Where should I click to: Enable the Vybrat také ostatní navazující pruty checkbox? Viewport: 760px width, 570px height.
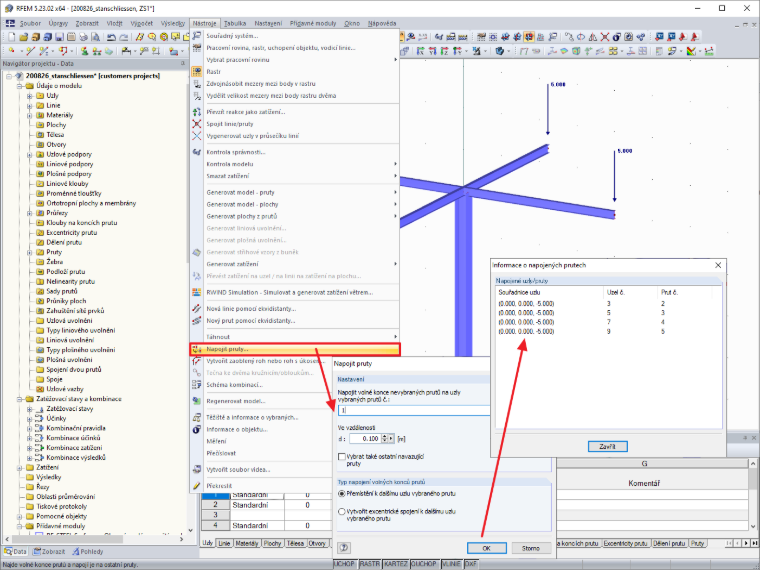pos(342,457)
